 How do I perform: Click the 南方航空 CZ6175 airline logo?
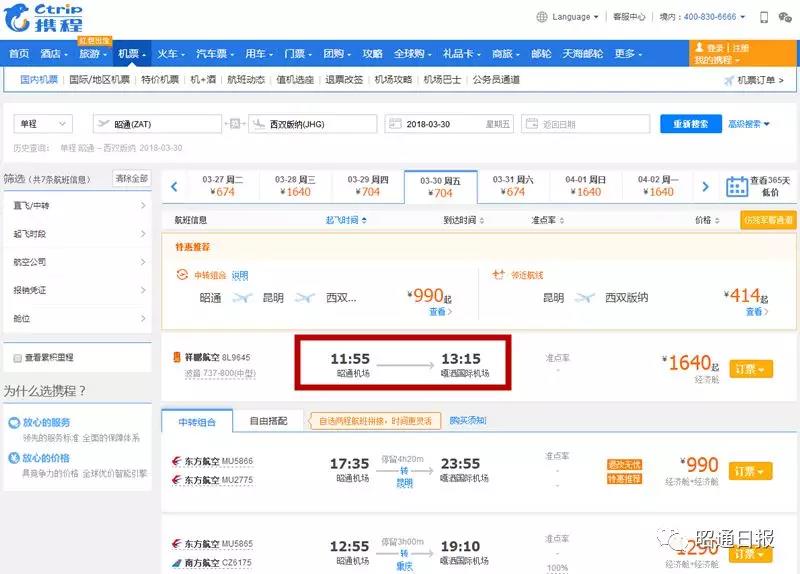(x=177, y=563)
